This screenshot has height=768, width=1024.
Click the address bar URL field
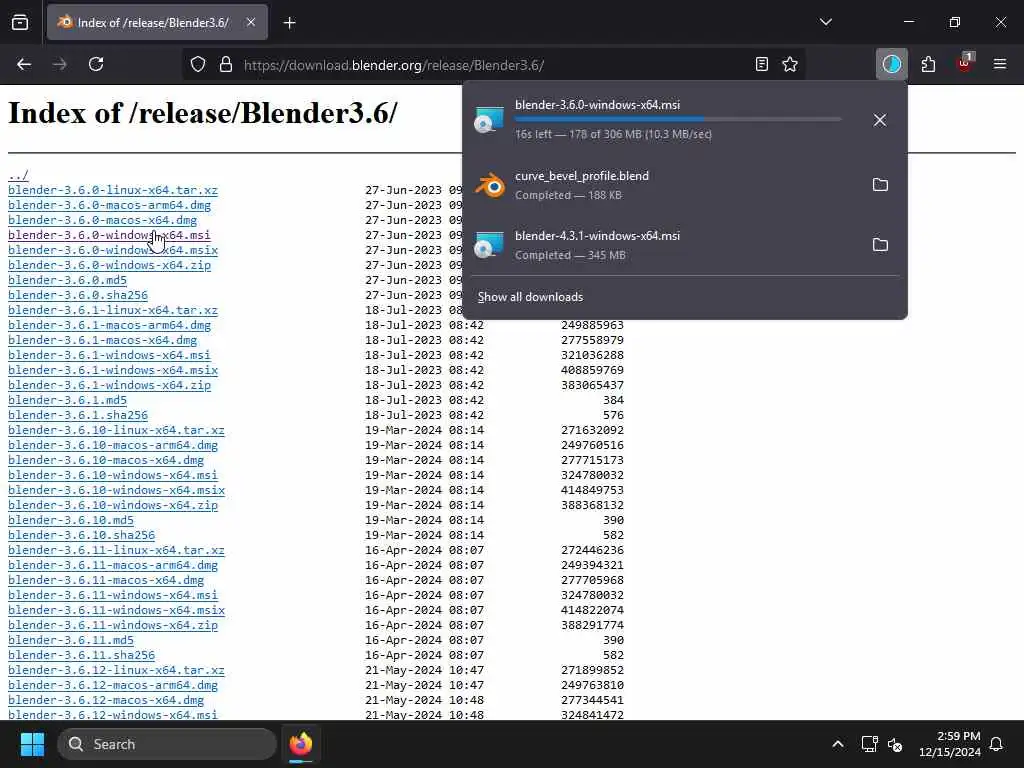(x=494, y=65)
